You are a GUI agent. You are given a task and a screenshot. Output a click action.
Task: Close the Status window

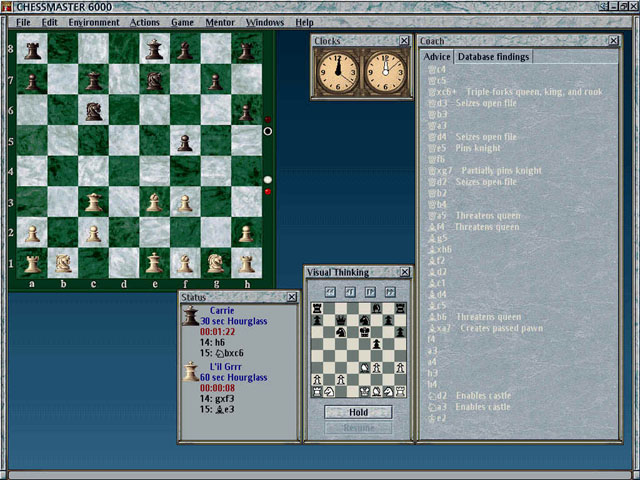click(292, 297)
